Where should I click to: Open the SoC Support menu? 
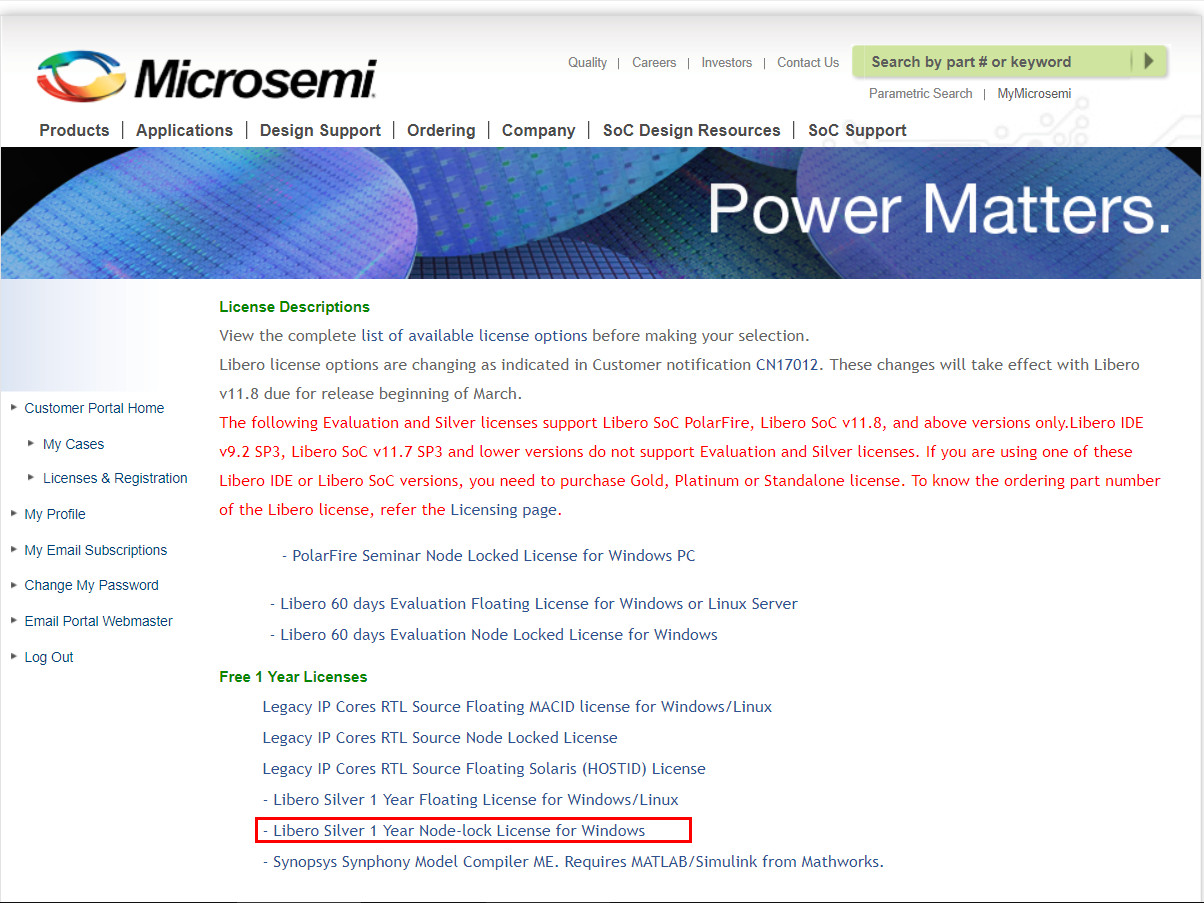tap(857, 130)
